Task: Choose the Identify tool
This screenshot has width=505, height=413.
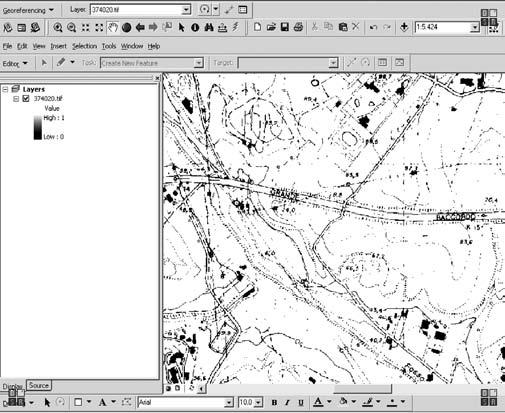Action: pyautogui.click(x=195, y=27)
